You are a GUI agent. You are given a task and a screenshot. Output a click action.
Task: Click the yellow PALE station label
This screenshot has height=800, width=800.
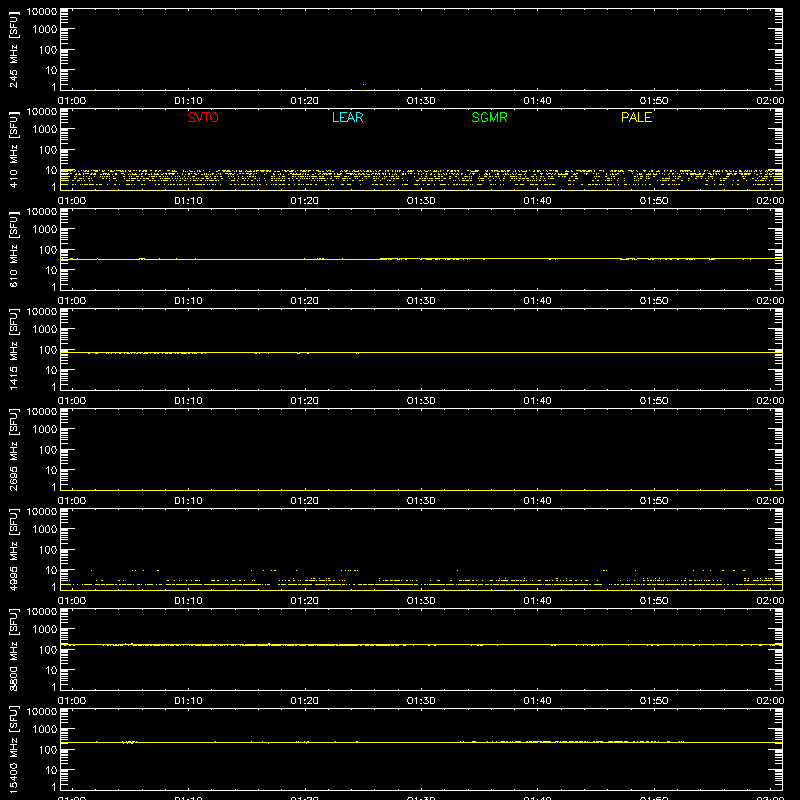[636, 117]
